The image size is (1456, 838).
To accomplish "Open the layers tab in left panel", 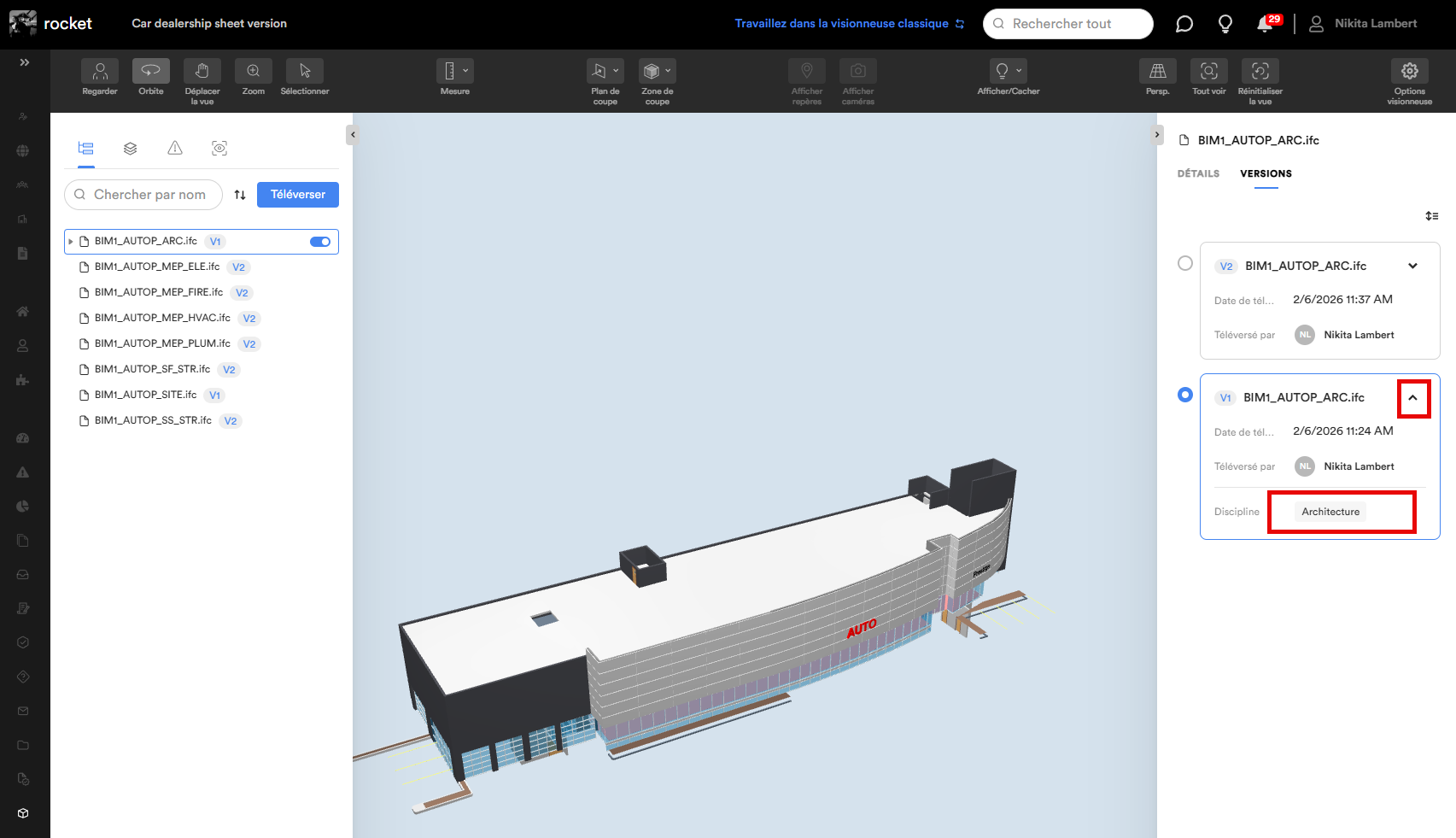I will click(131, 149).
